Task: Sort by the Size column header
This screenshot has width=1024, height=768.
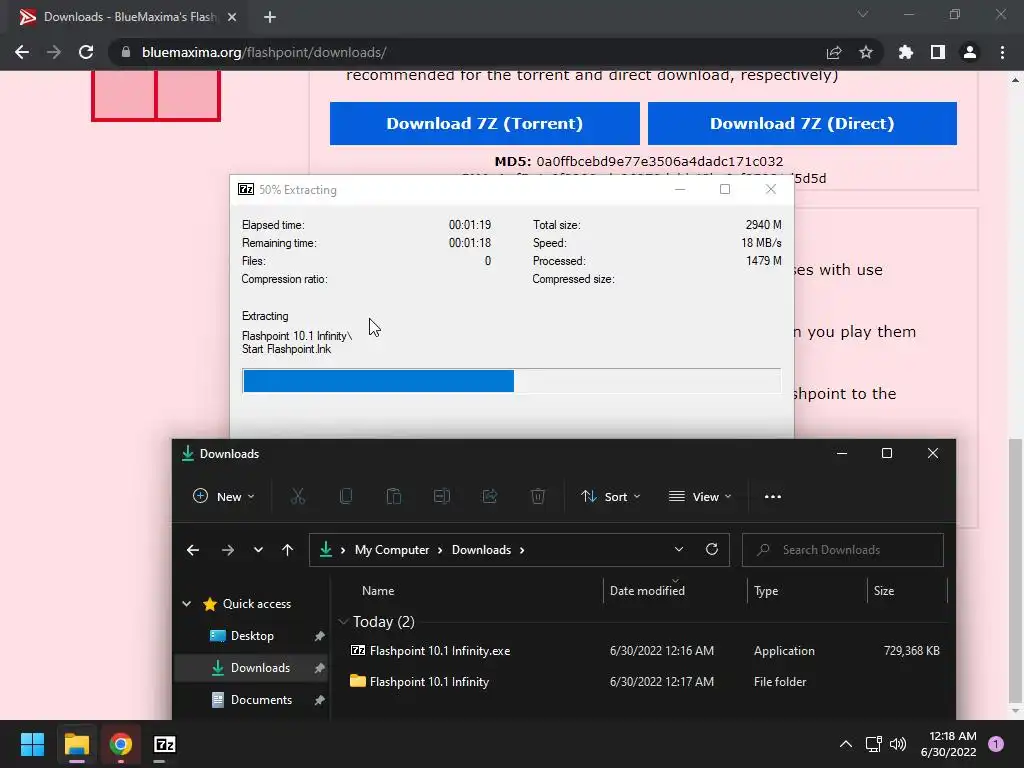Action: pyautogui.click(x=884, y=591)
